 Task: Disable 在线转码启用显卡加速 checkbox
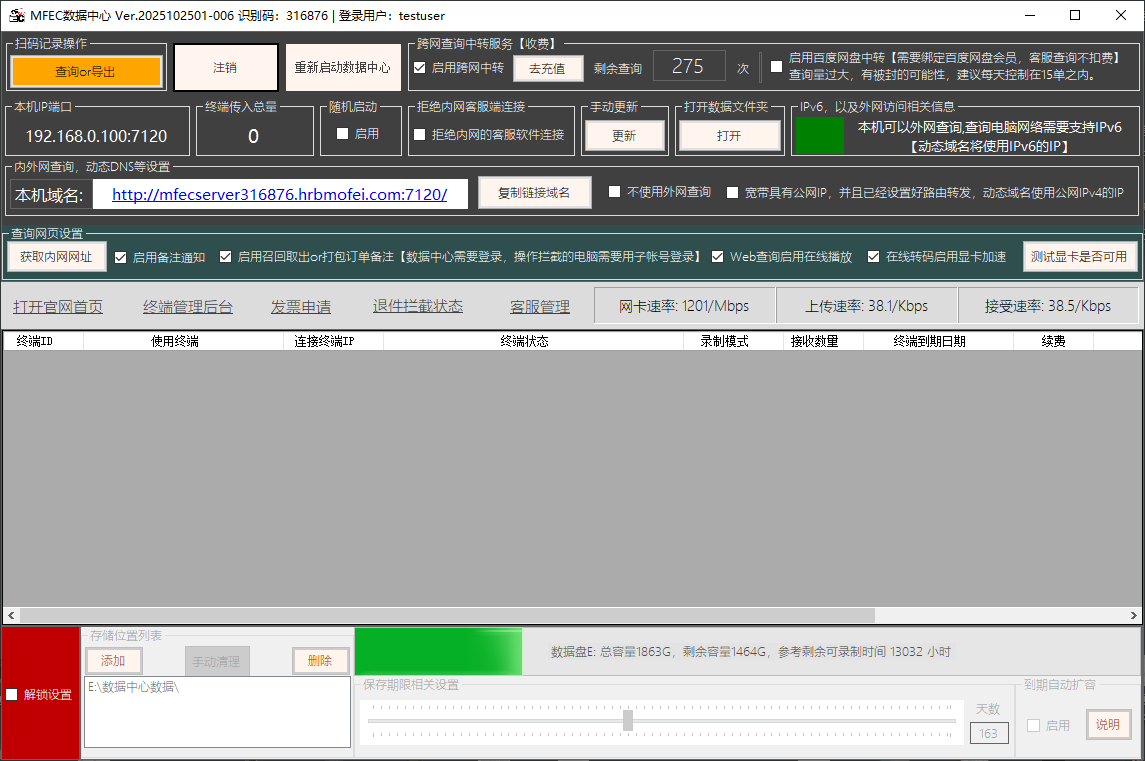(x=874, y=257)
